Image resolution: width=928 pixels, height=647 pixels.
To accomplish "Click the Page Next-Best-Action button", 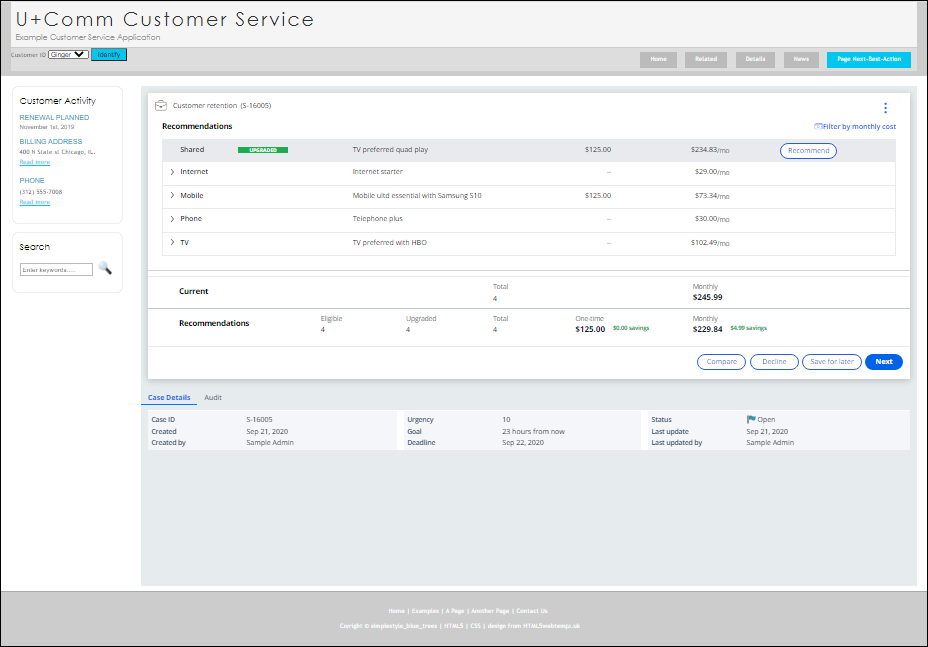I will click(x=868, y=59).
